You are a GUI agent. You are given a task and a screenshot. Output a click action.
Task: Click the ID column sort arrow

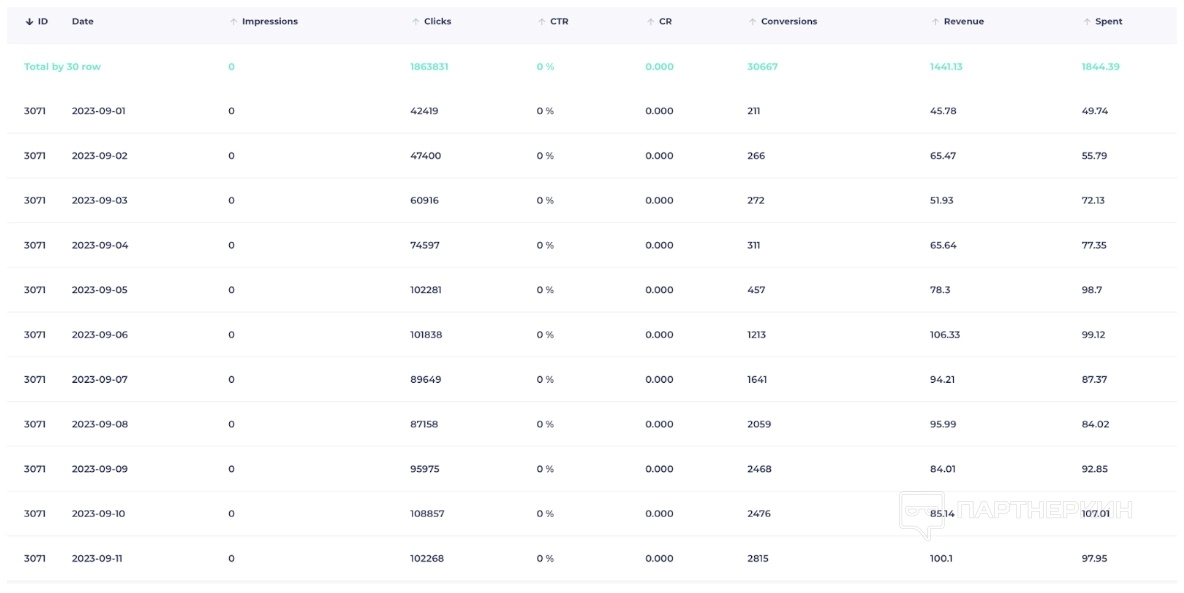[x=29, y=22]
